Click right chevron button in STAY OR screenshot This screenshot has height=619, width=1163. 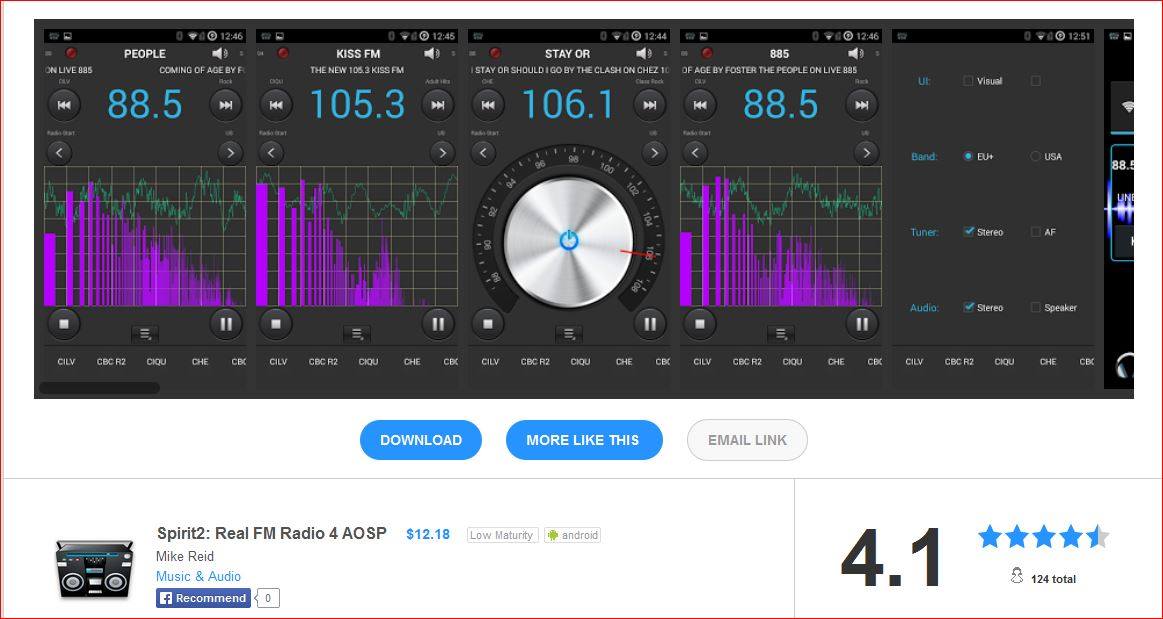654,153
